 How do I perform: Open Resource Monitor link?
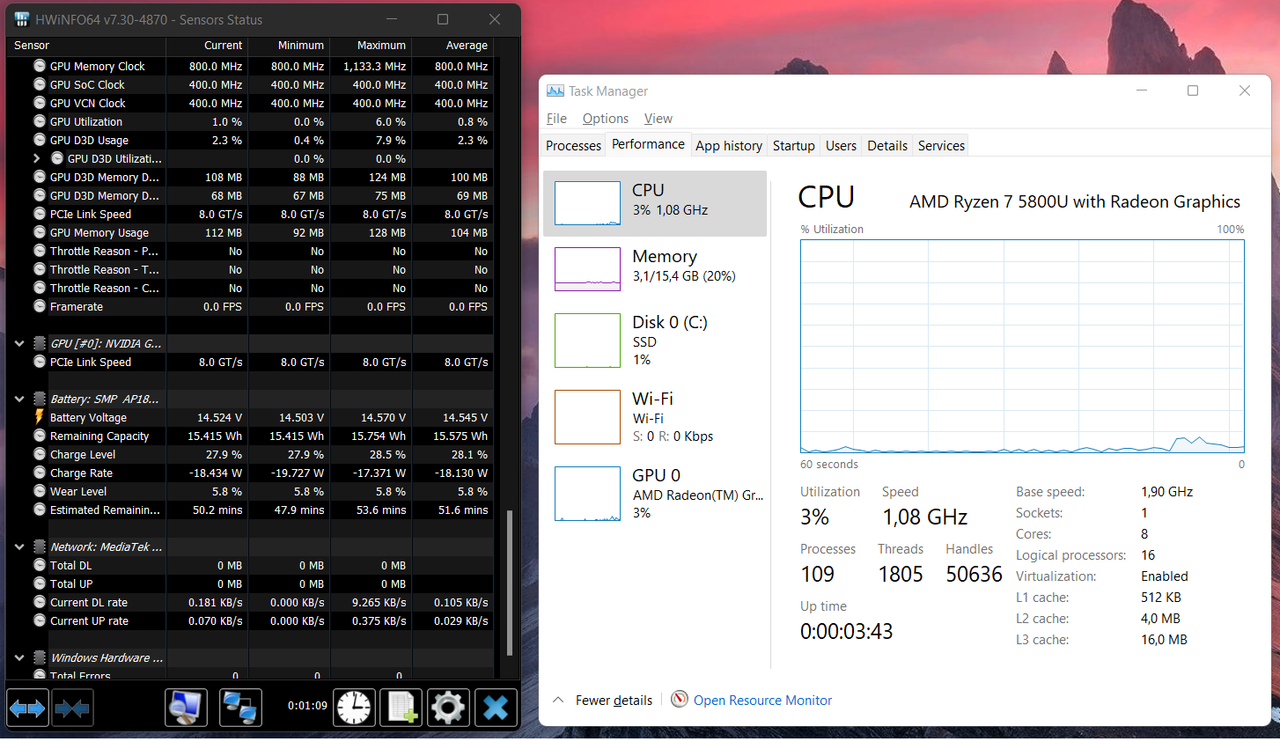763,700
